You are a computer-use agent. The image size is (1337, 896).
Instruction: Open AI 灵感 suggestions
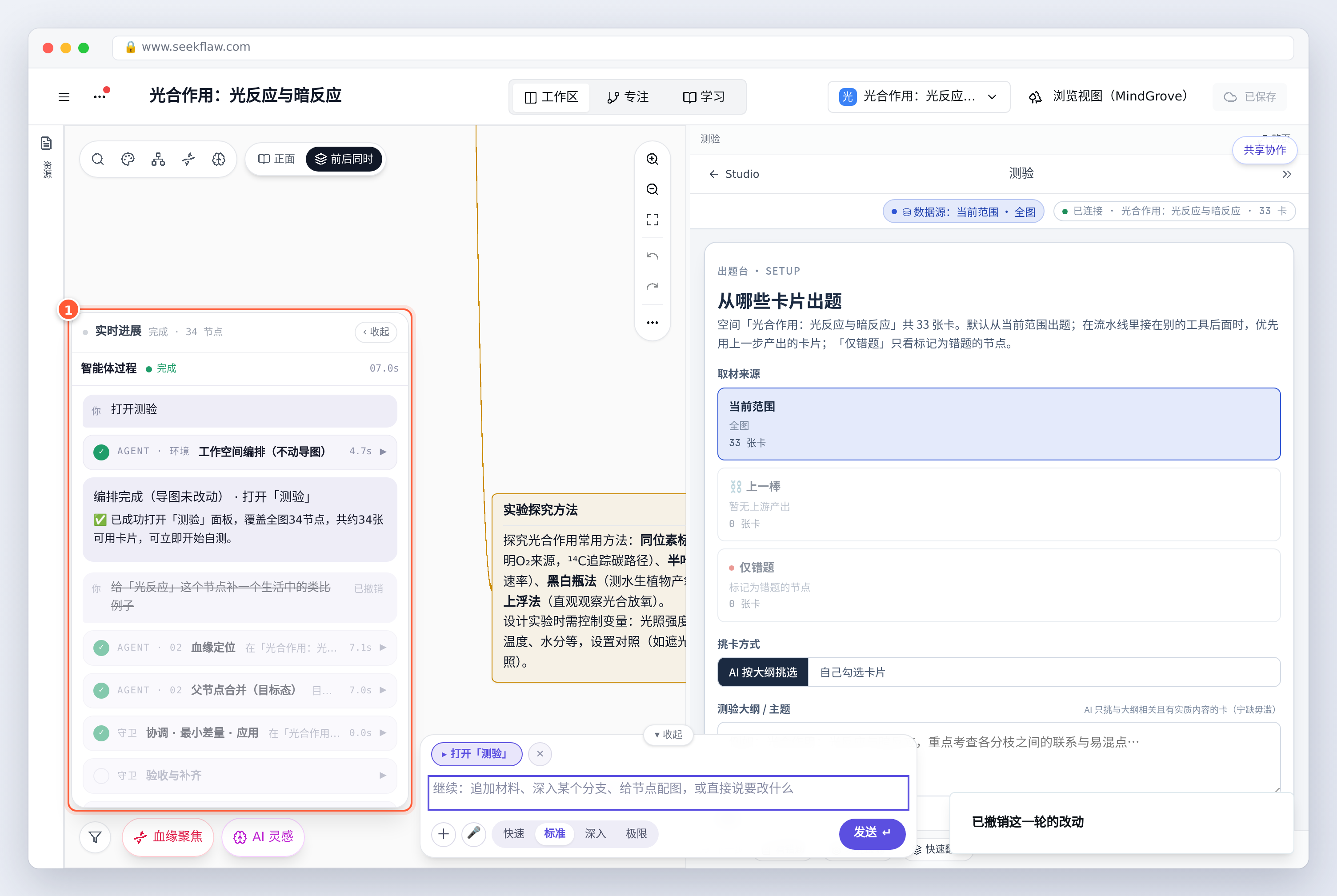tap(263, 836)
